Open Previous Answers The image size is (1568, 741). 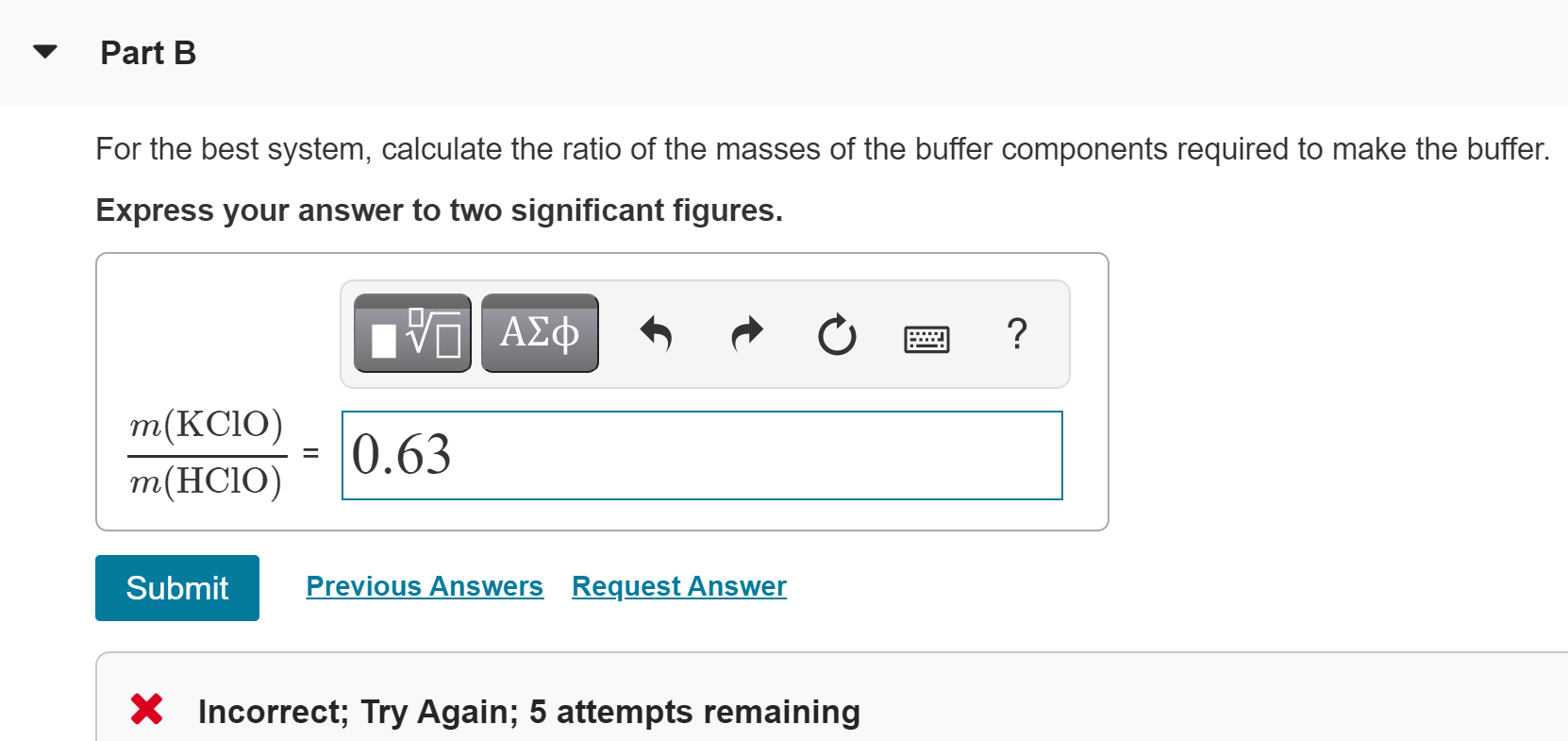click(x=424, y=585)
